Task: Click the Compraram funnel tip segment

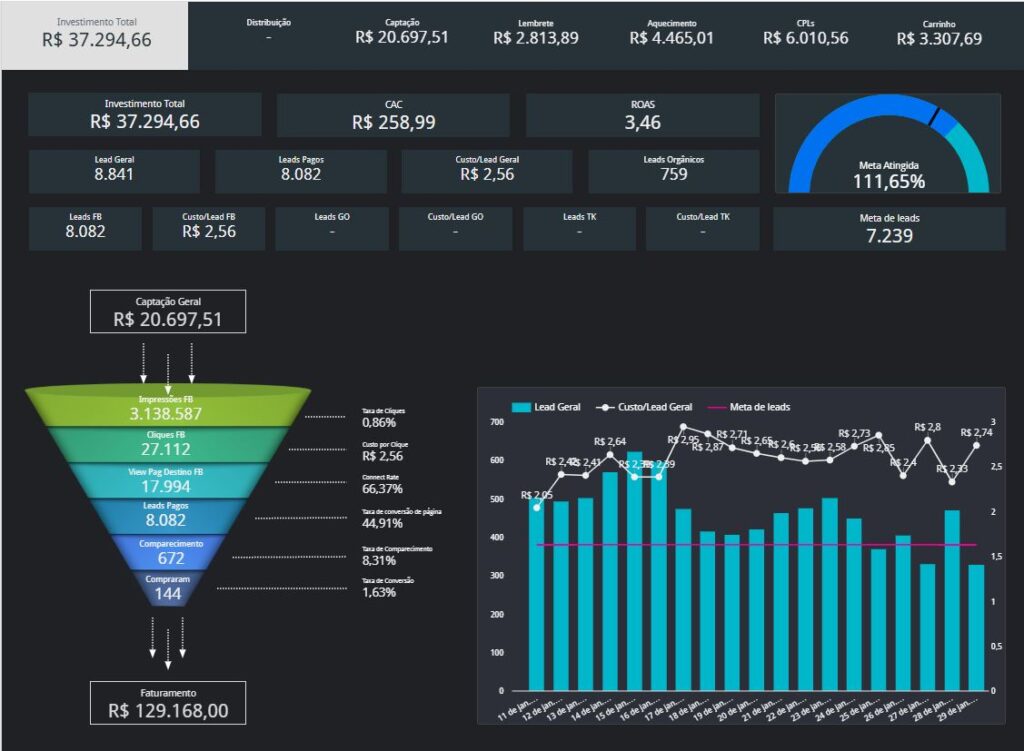Action: [x=166, y=587]
